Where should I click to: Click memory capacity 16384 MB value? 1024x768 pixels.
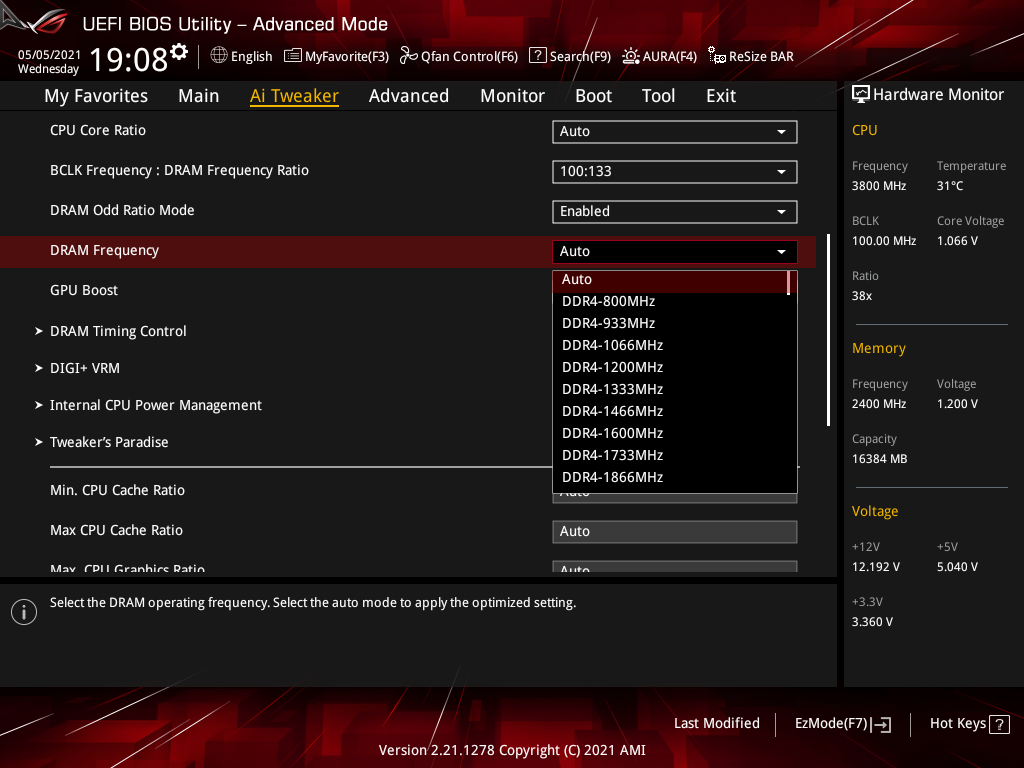pos(880,459)
